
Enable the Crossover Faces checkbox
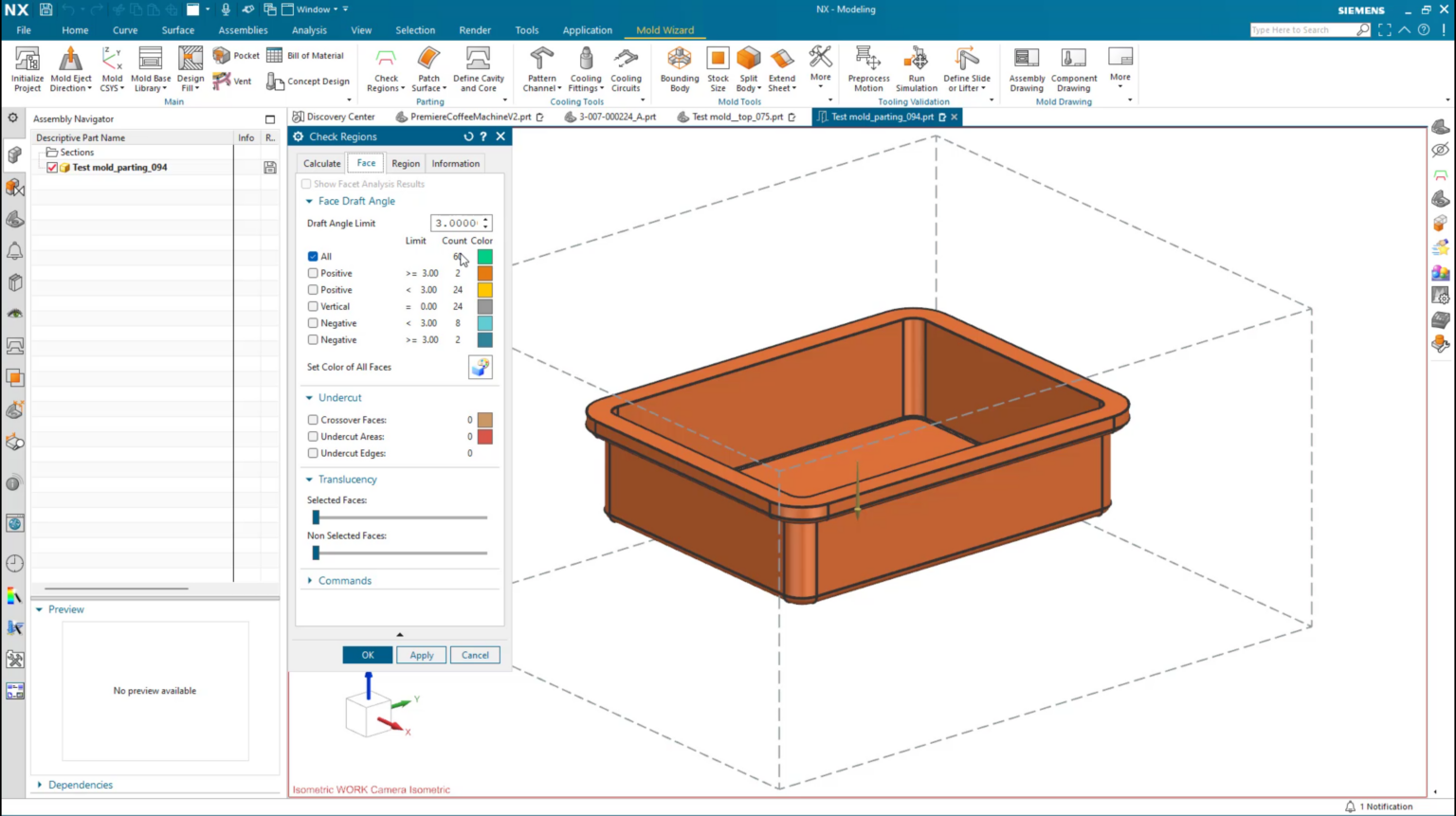pos(313,419)
